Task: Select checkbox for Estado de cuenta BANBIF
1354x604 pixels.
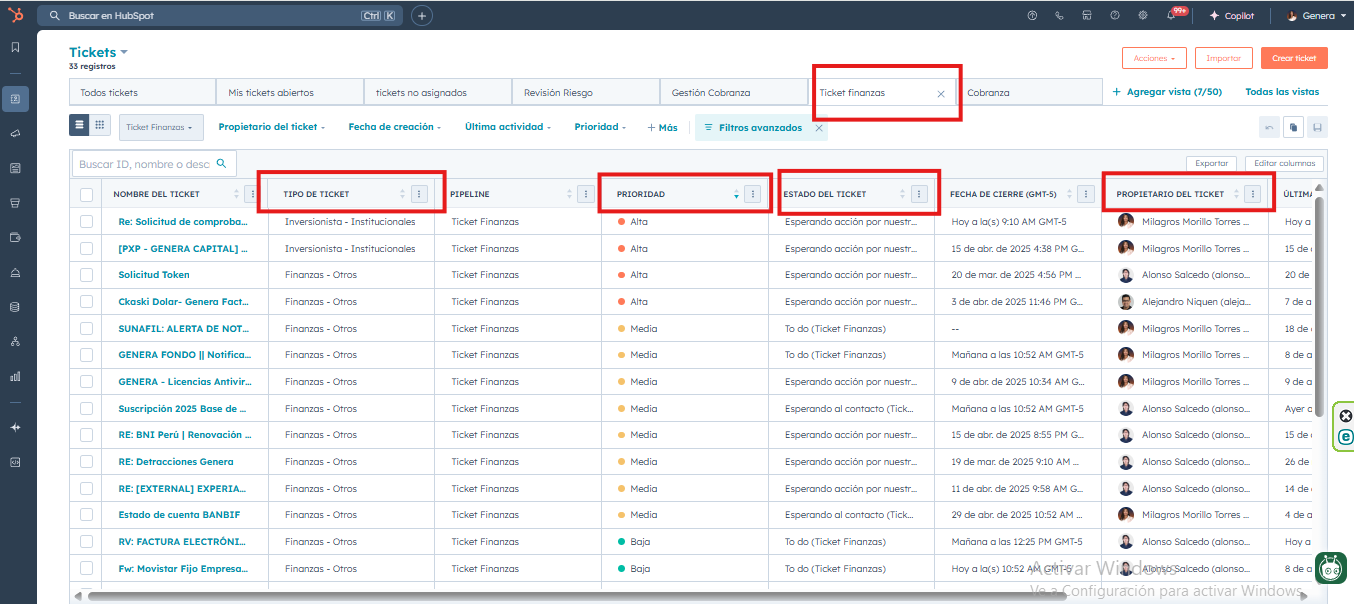Action: tap(86, 515)
